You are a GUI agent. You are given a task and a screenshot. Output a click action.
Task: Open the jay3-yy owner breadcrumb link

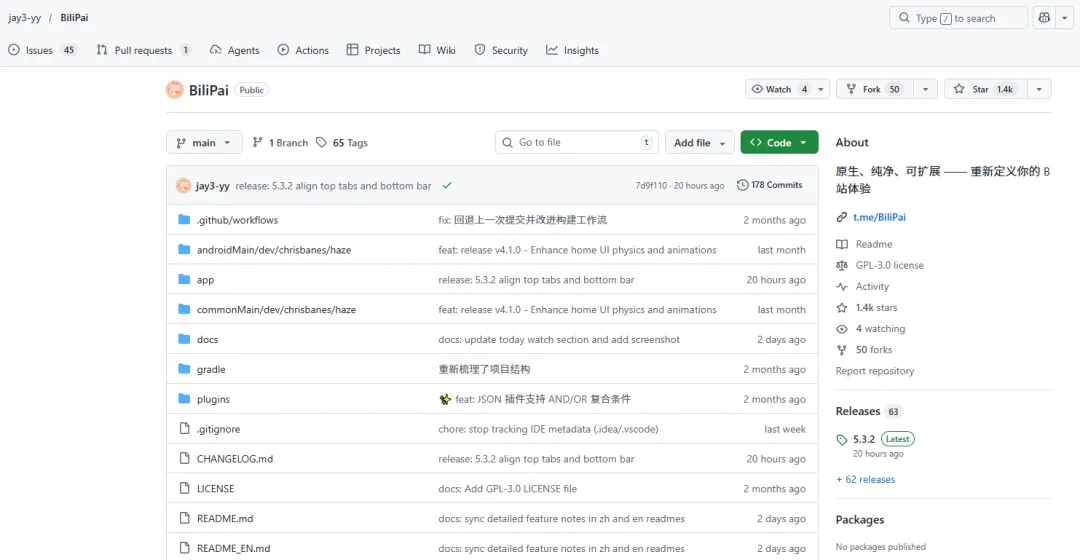(x=24, y=18)
